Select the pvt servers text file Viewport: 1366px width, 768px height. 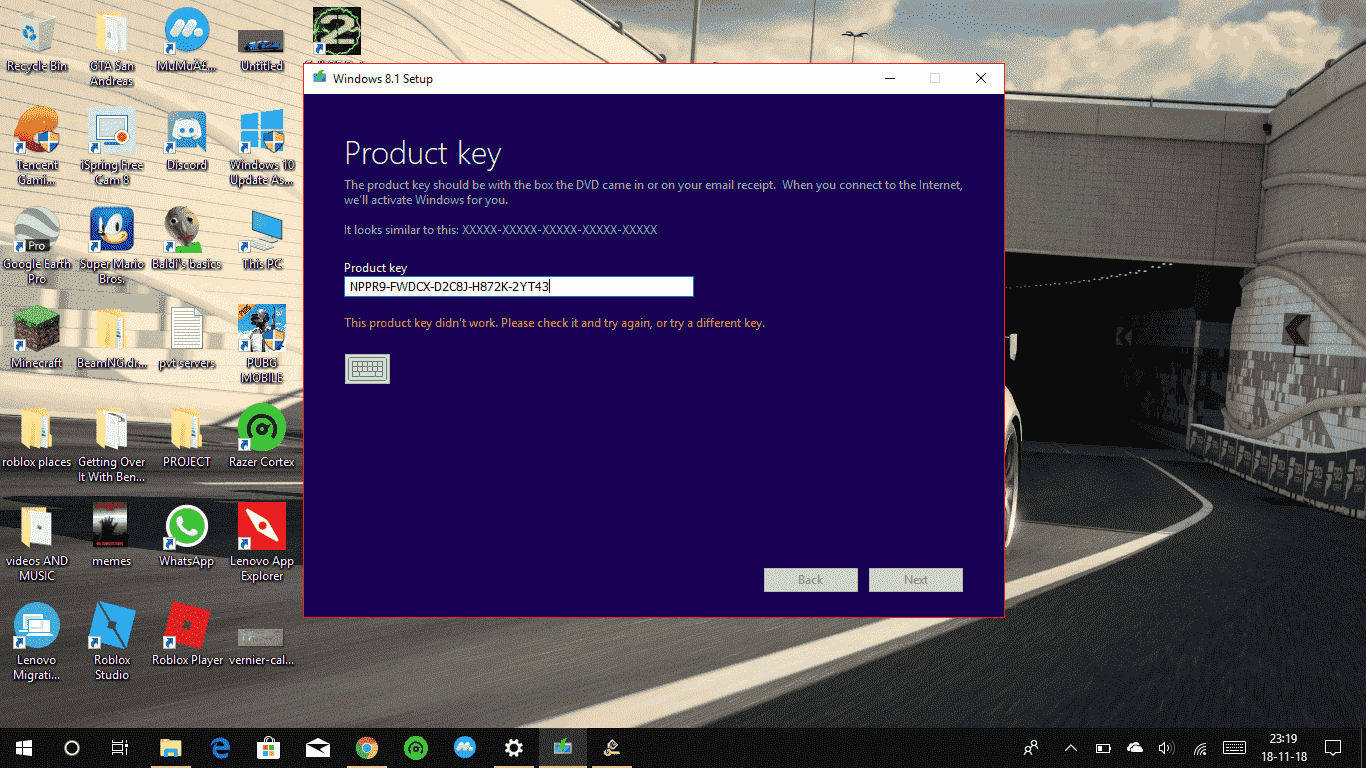(186, 338)
